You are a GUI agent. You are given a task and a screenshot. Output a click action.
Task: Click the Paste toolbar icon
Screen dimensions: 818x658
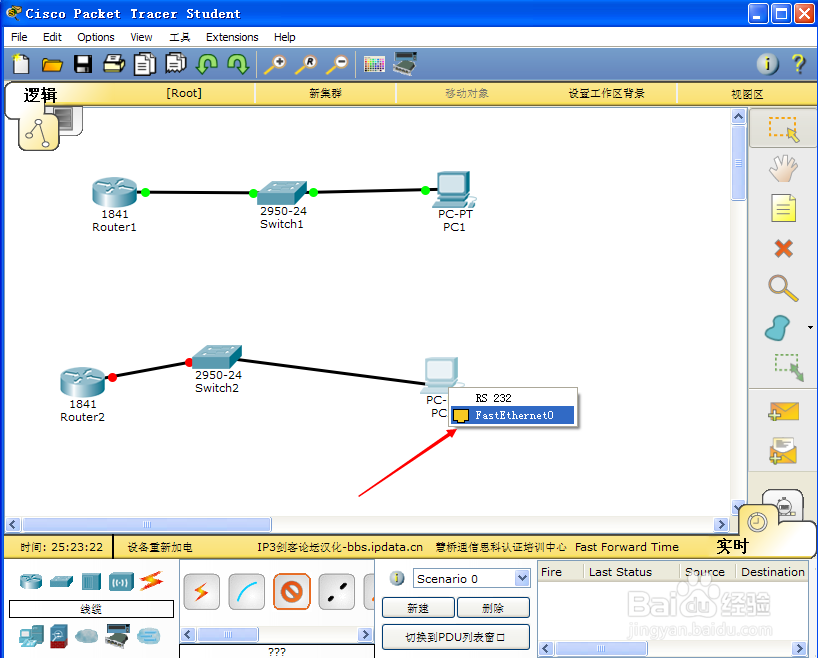[x=176, y=64]
